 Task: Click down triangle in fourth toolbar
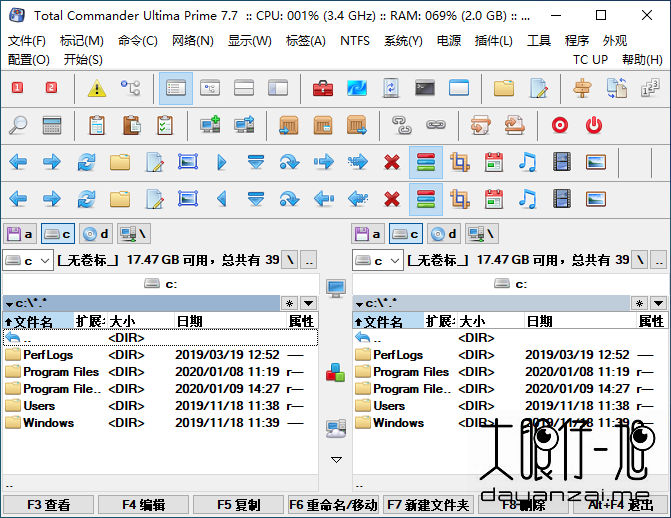tap(255, 199)
